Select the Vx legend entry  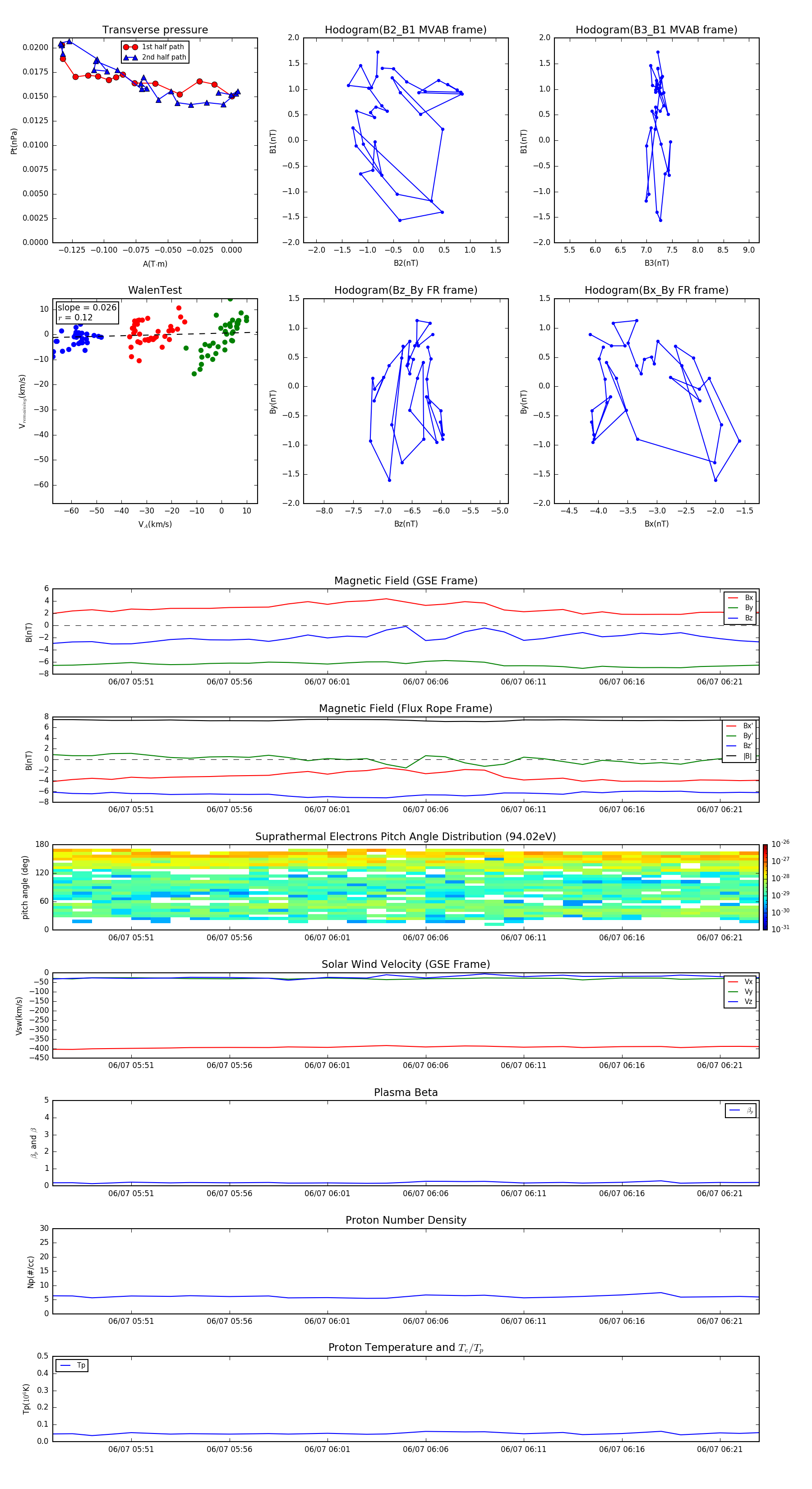tap(740, 981)
